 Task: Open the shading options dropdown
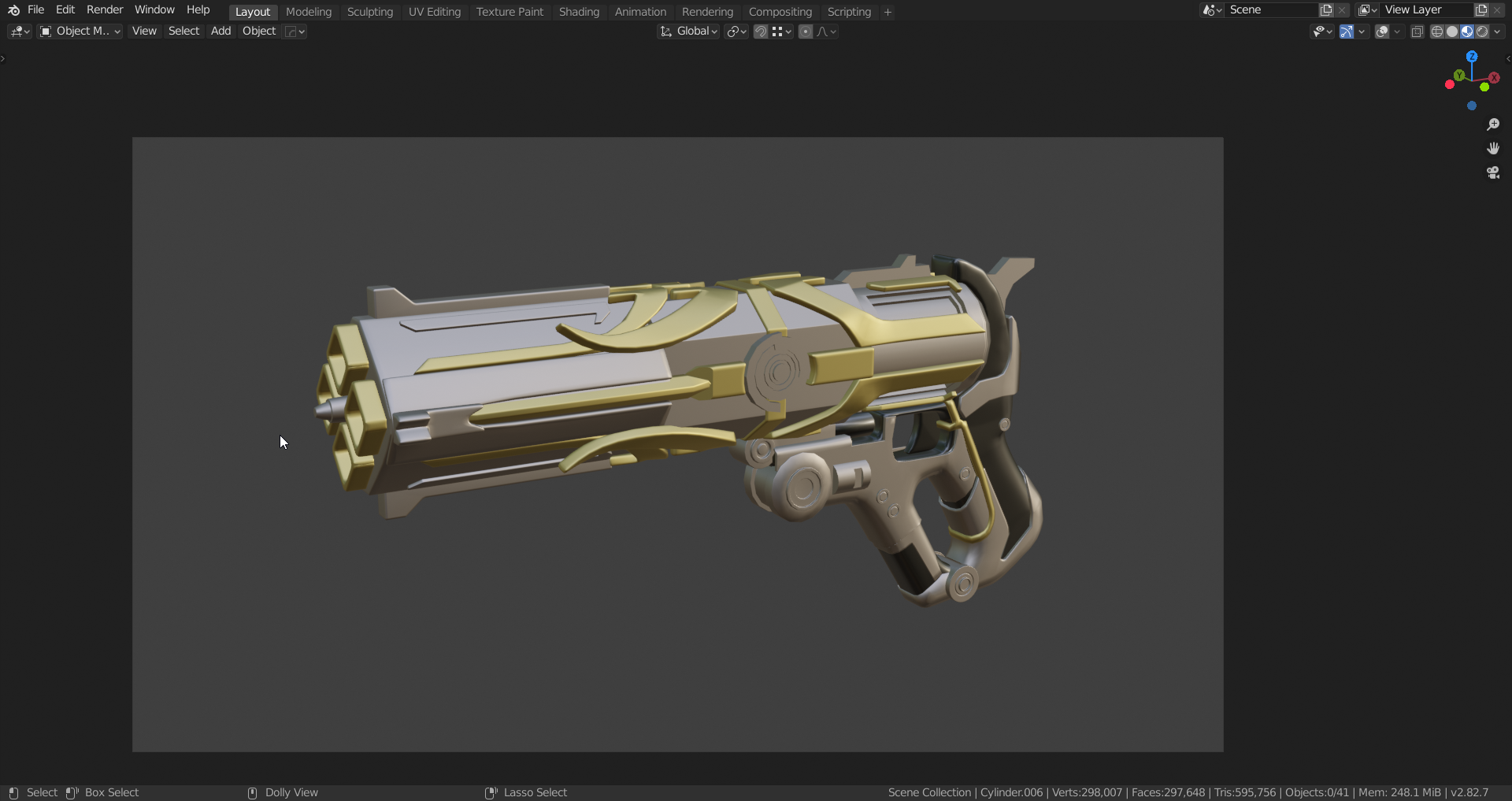(x=1497, y=32)
